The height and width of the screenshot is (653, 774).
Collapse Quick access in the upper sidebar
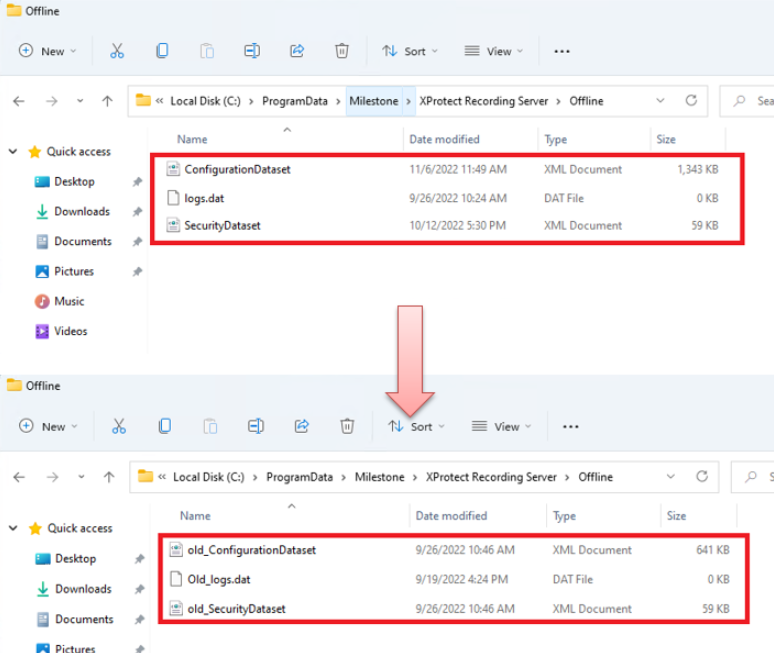coord(13,152)
